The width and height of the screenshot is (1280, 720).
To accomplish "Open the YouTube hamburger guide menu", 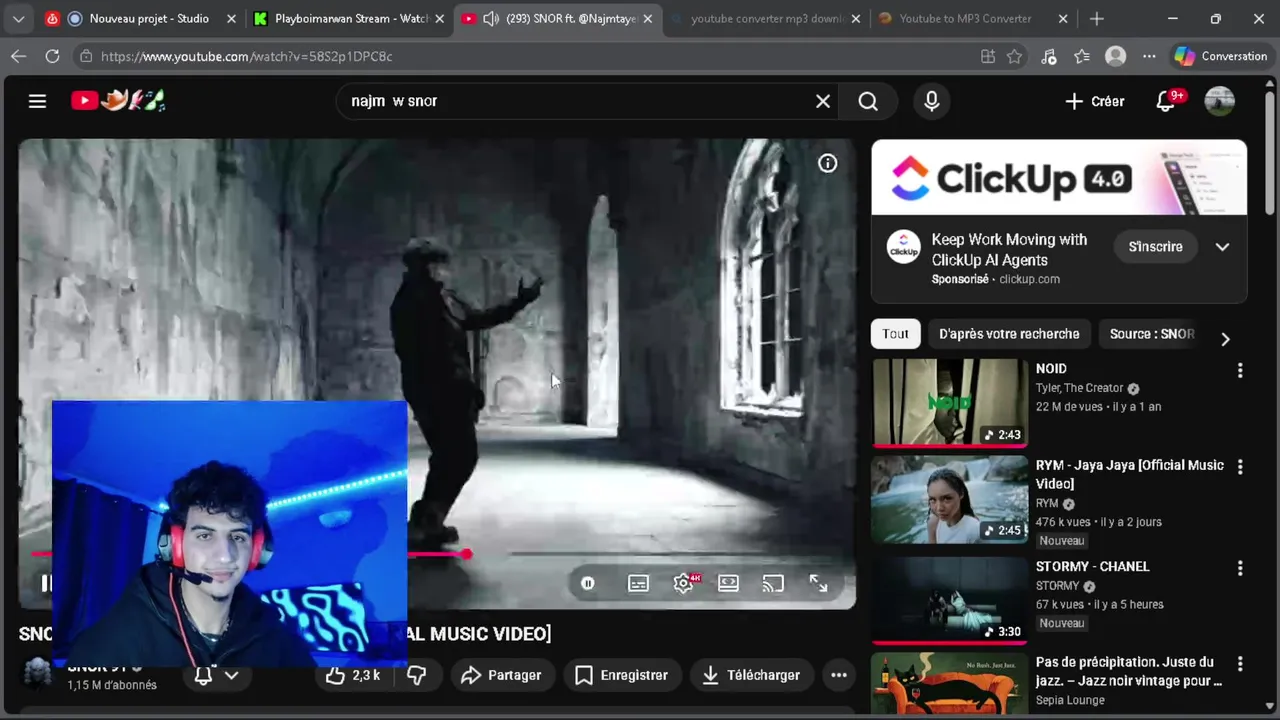I will click(x=37, y=101).
